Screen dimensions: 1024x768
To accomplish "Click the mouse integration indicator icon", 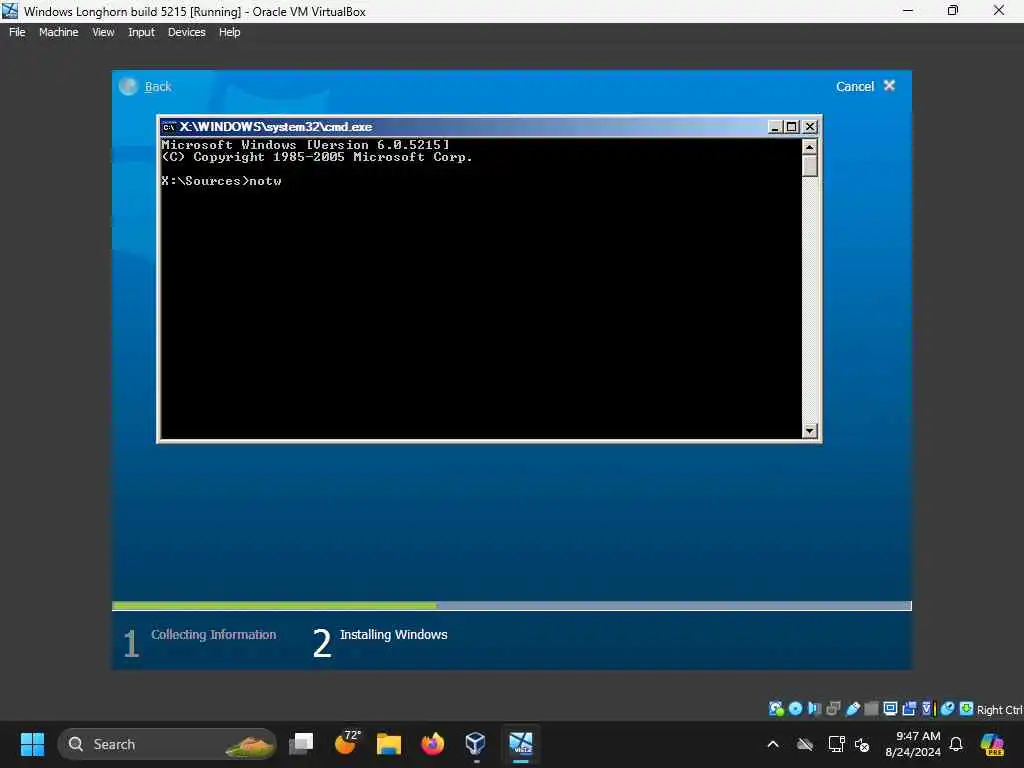I will [x=948, y=709].
